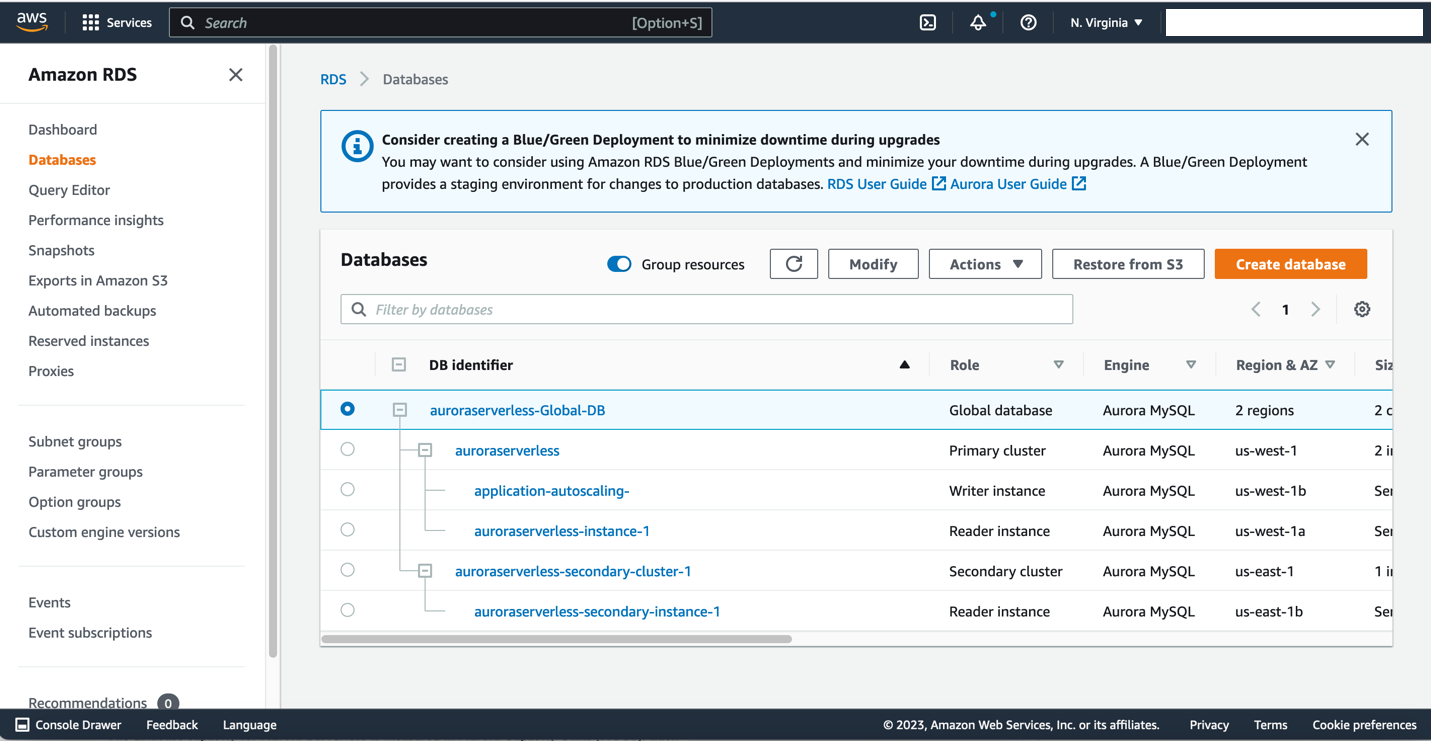
Task: Go to Subnet groups
Action: pos(75,442)
